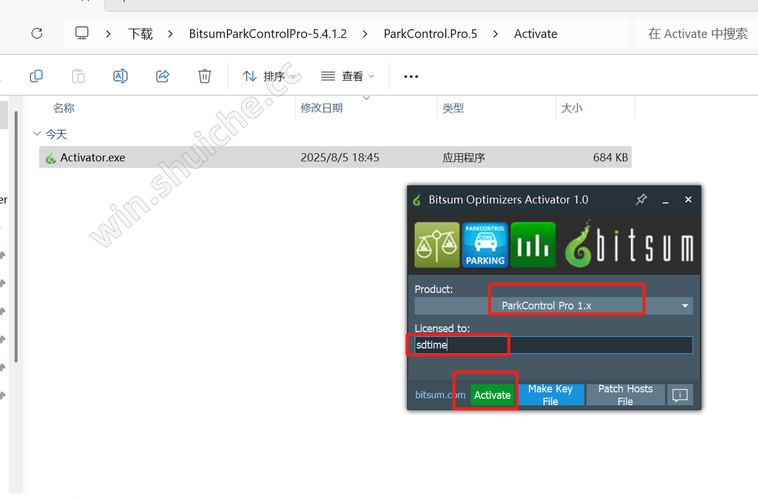Expand chevron after BitsumParkControlPro-5.4.1.2 breadcrumb

pyautogui.click(x=365, y=34)
